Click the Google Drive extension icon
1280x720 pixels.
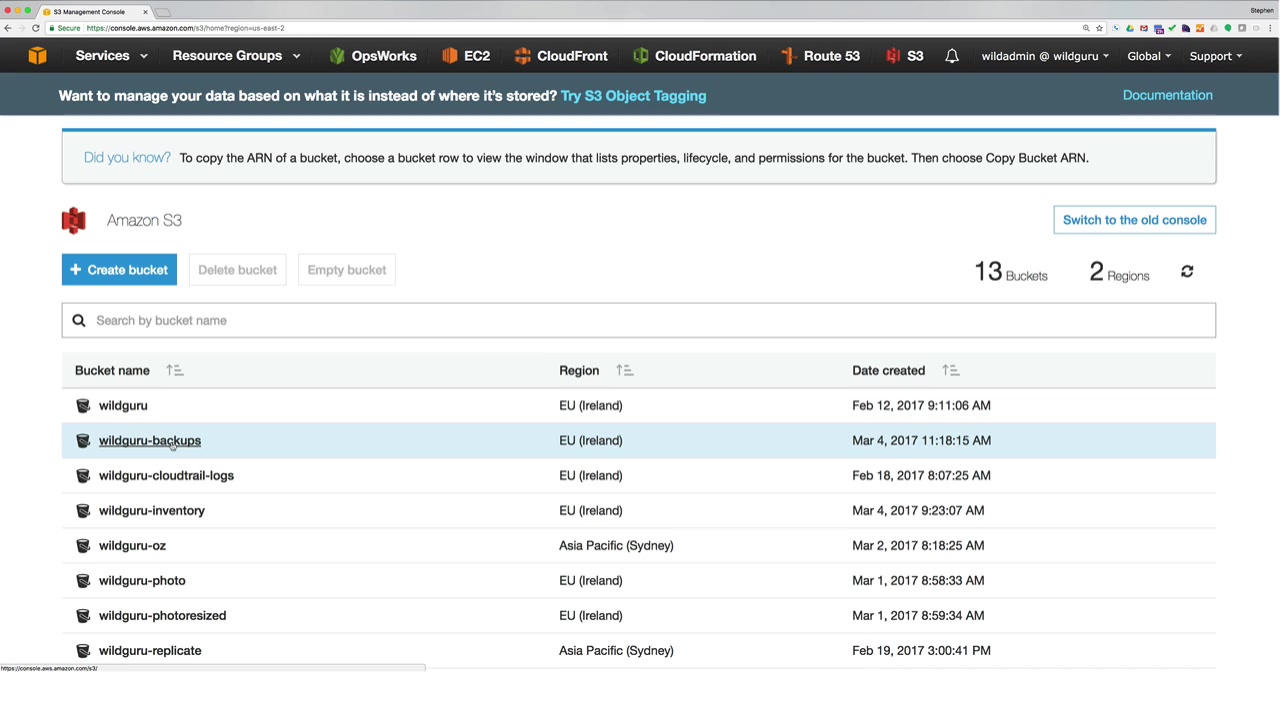pos(1130,28)
